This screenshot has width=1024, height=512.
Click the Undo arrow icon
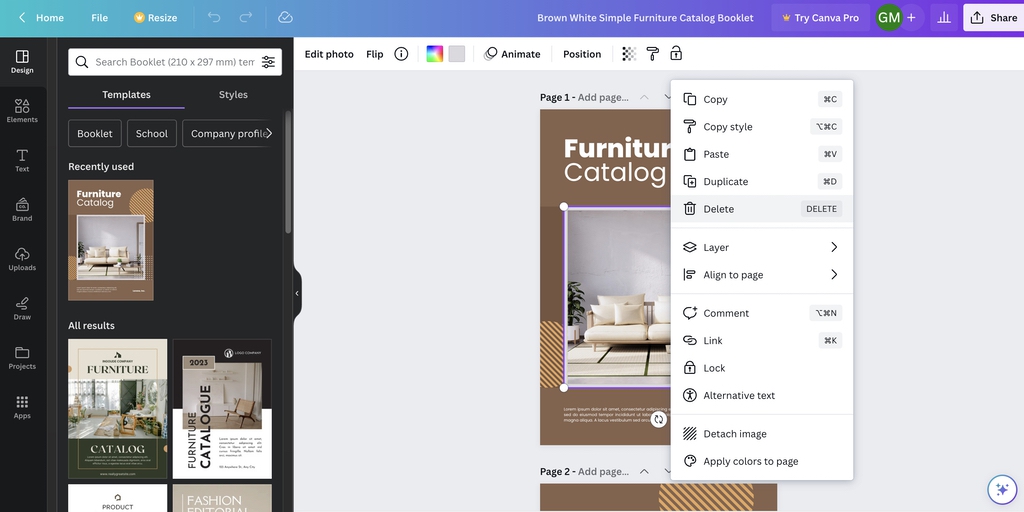pos(214,18)
